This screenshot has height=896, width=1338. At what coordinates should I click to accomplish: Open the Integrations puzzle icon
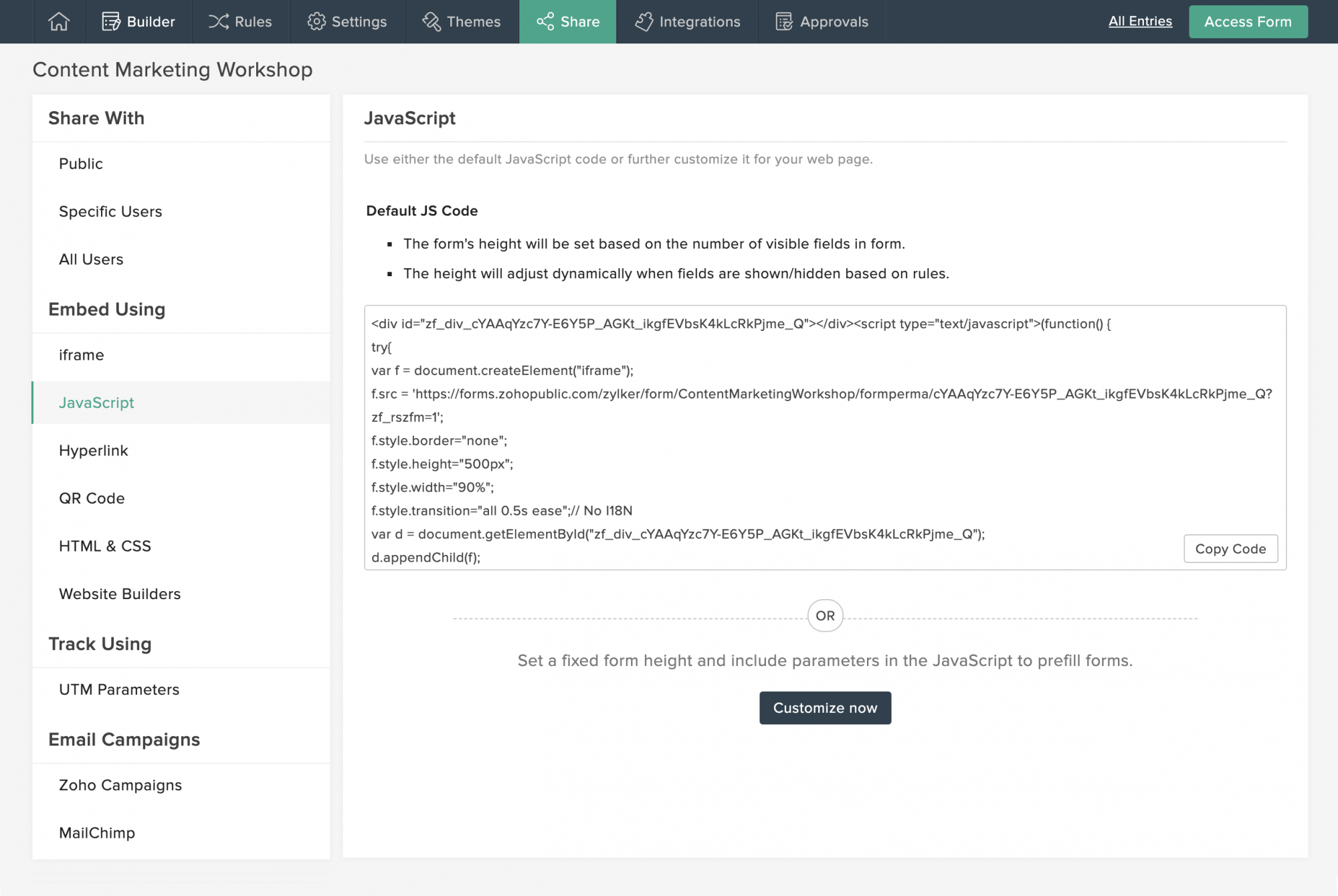(644, 21)
